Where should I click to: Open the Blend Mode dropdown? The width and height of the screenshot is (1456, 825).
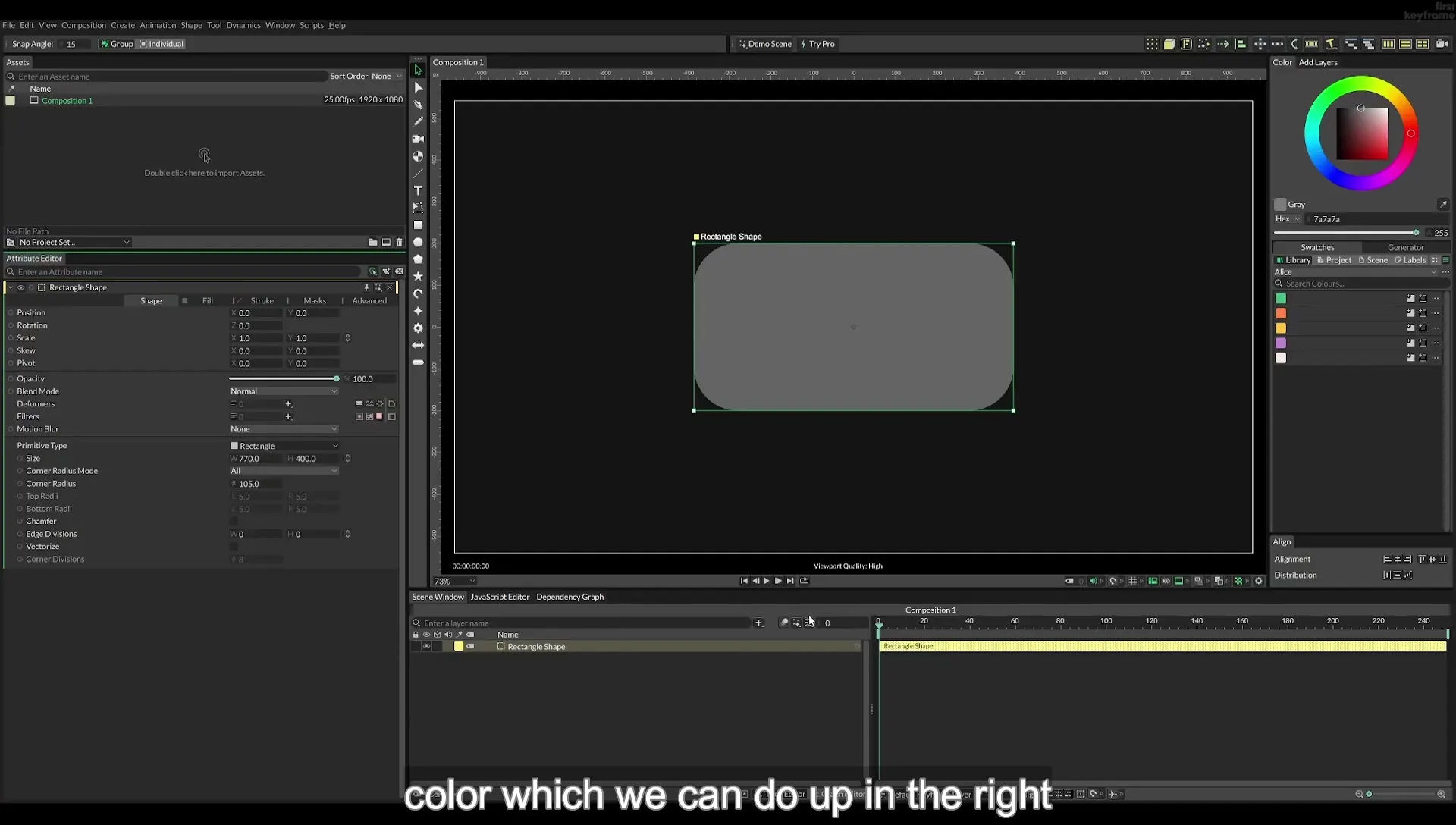(x=284, y=391)
